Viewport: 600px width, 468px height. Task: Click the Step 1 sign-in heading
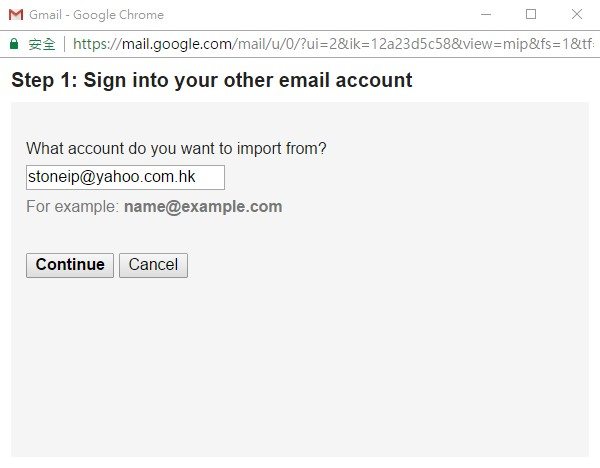tap(212, 80)
